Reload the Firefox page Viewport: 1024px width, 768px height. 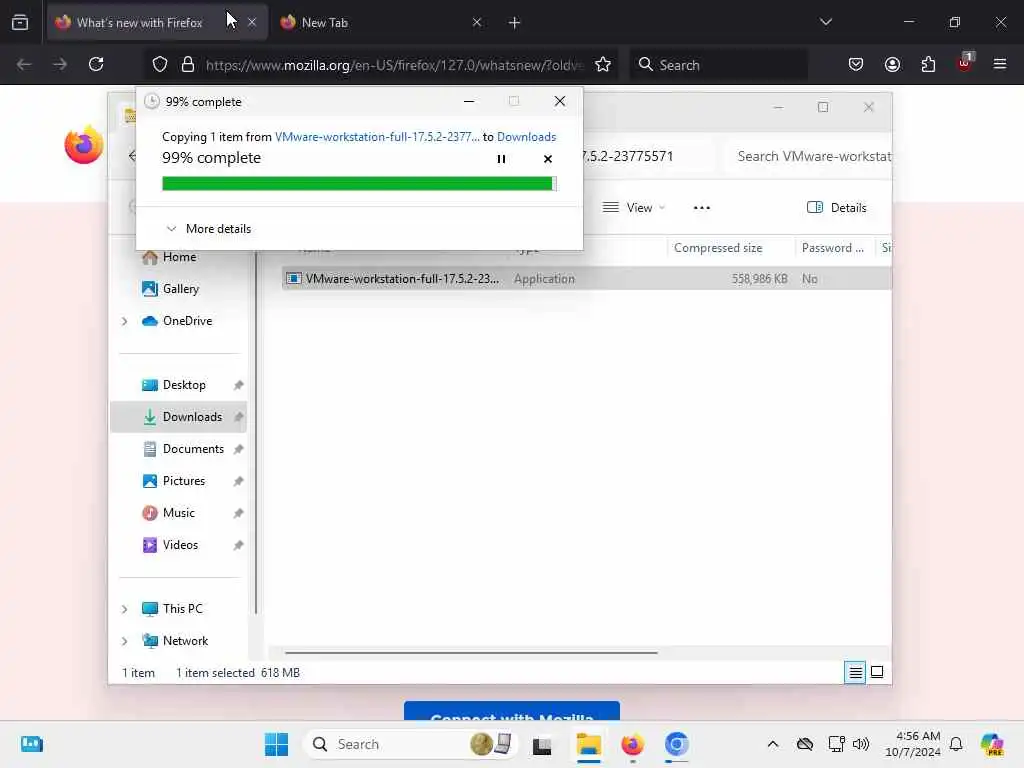(96, 64)
